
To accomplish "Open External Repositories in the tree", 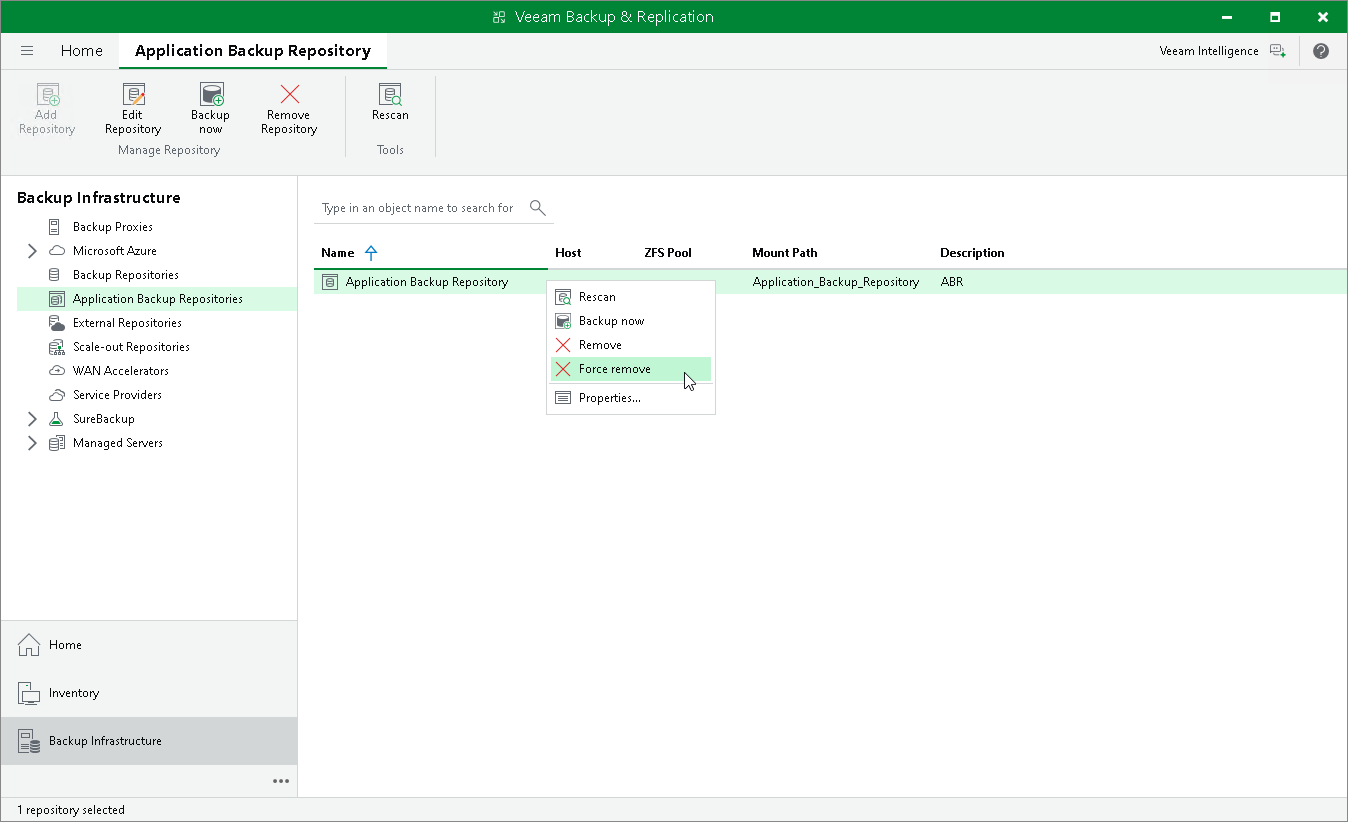I will coord(127,323).
